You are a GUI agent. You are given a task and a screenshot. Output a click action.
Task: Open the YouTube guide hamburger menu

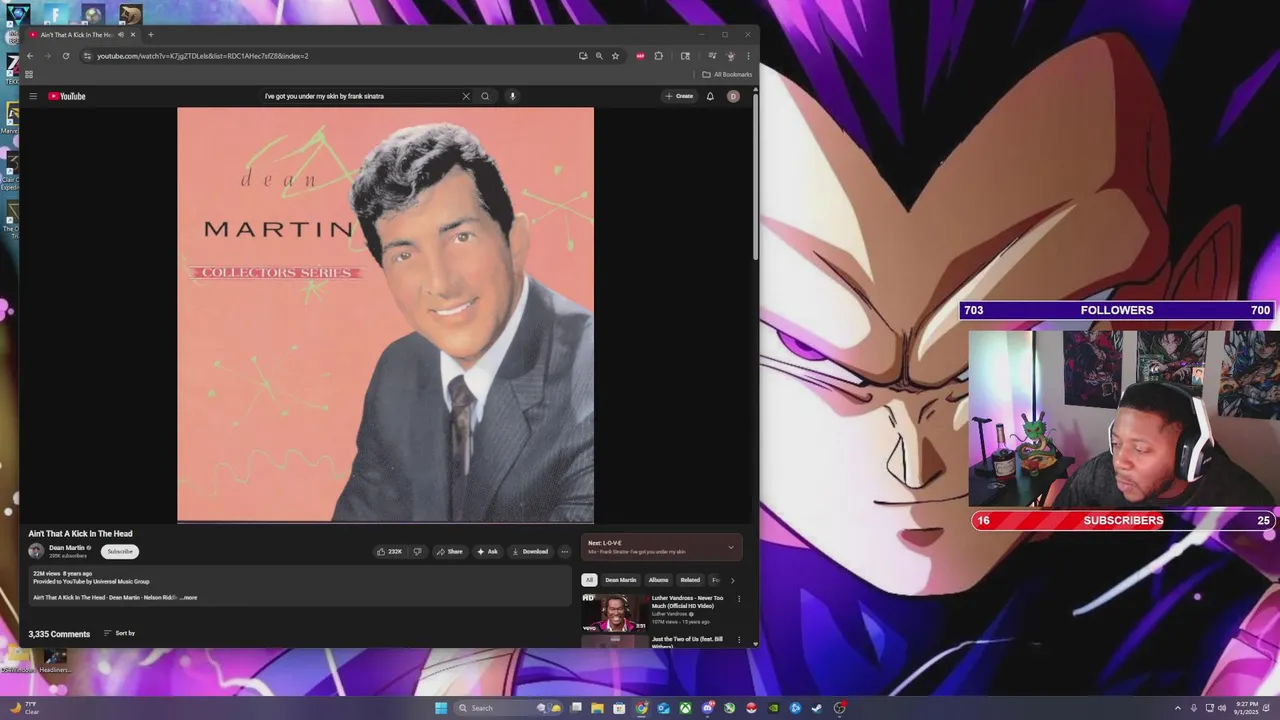point(32,96)
